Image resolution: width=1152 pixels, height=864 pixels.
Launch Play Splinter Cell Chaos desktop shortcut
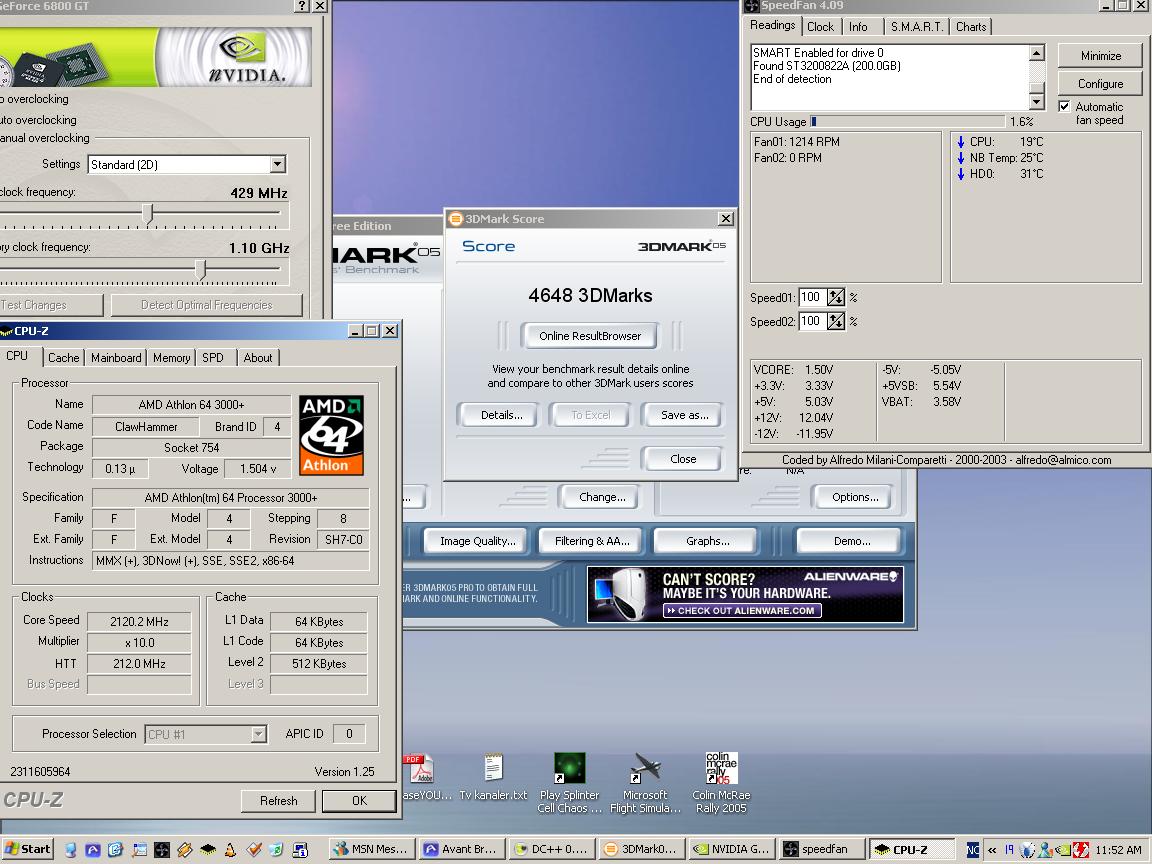[569, 782]
